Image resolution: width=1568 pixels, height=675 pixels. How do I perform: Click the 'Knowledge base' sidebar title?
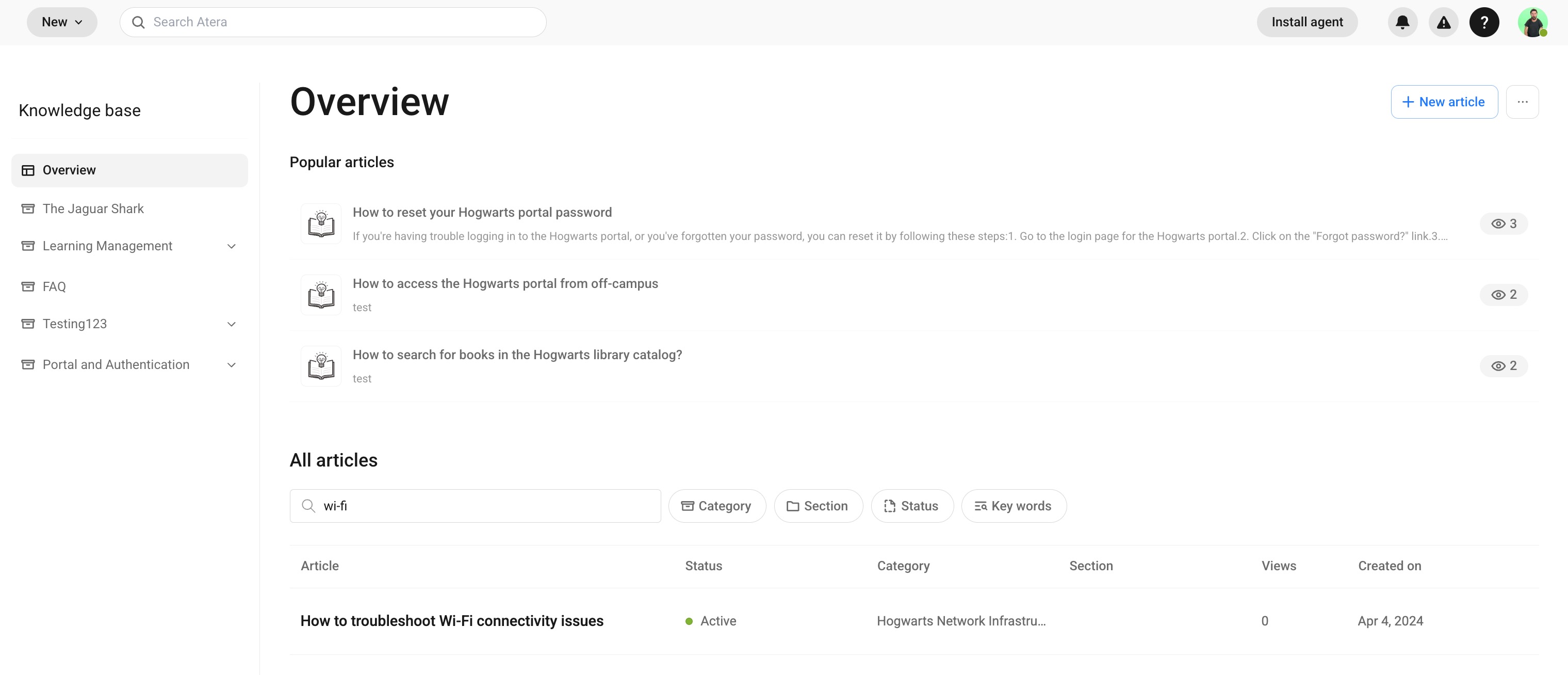80,110
